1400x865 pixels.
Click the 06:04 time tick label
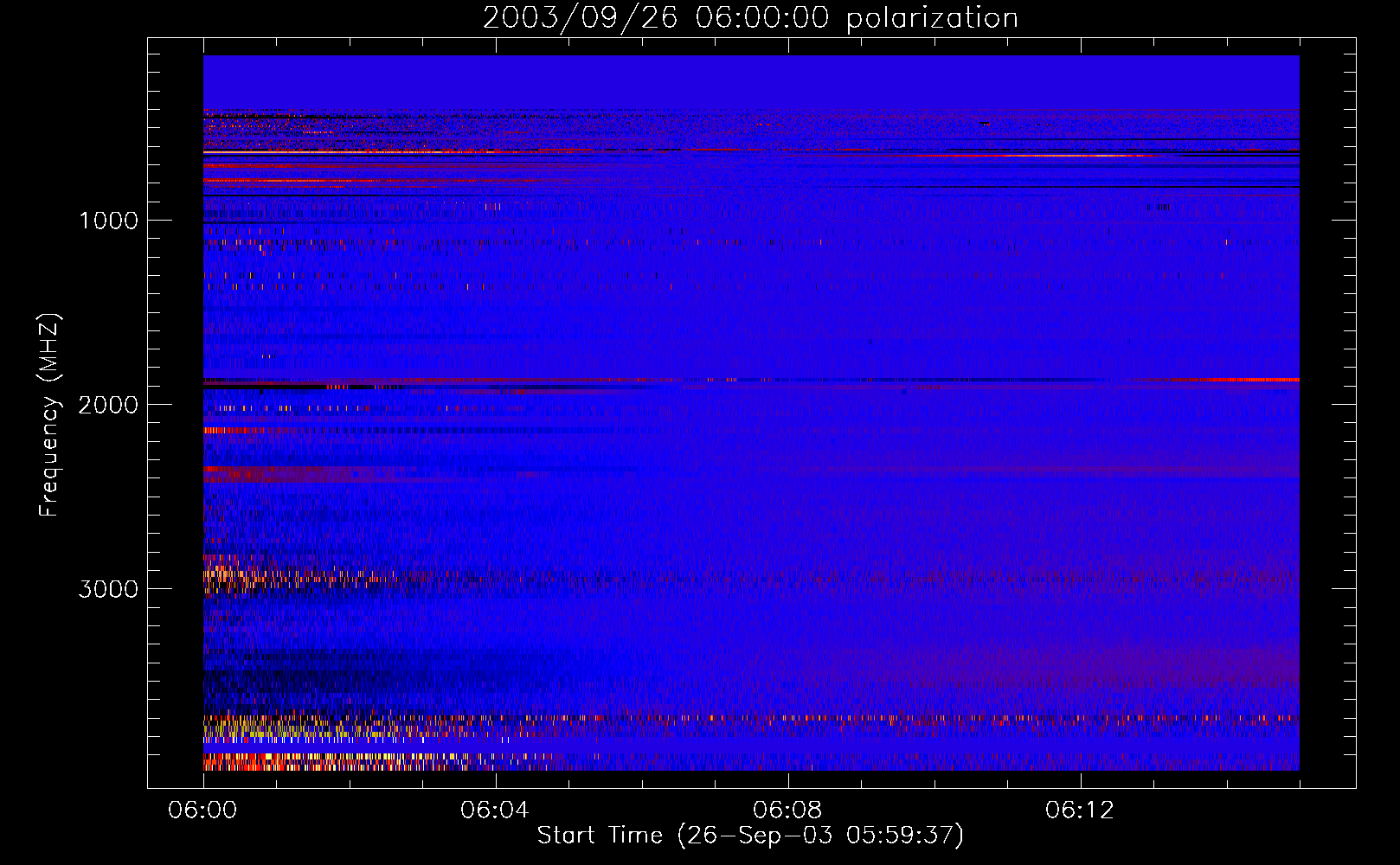pos(495,811)
